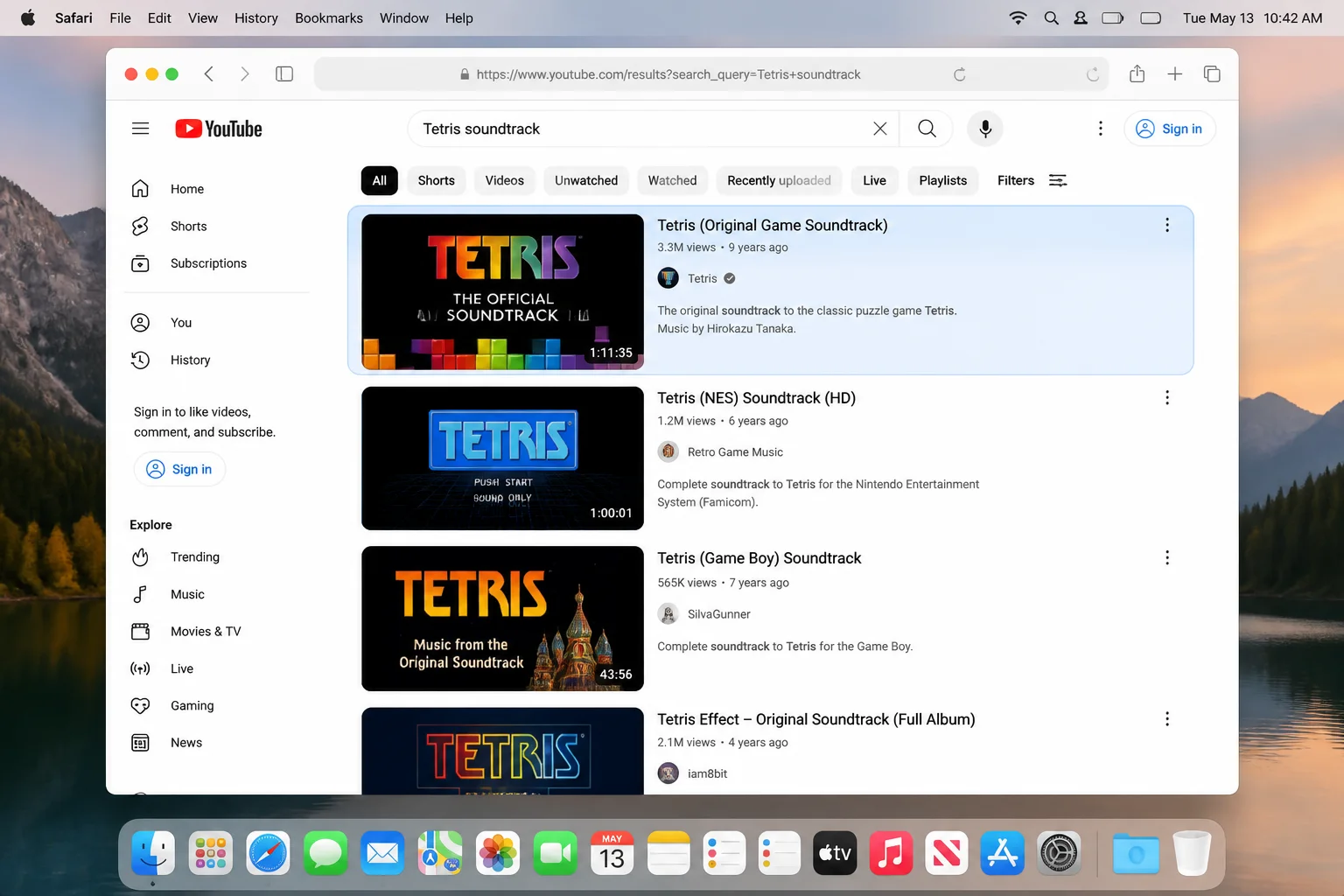Open YouTube settings three-dot menu in header
Viewport: 1344px width, 896px height.
[1100, 129]
